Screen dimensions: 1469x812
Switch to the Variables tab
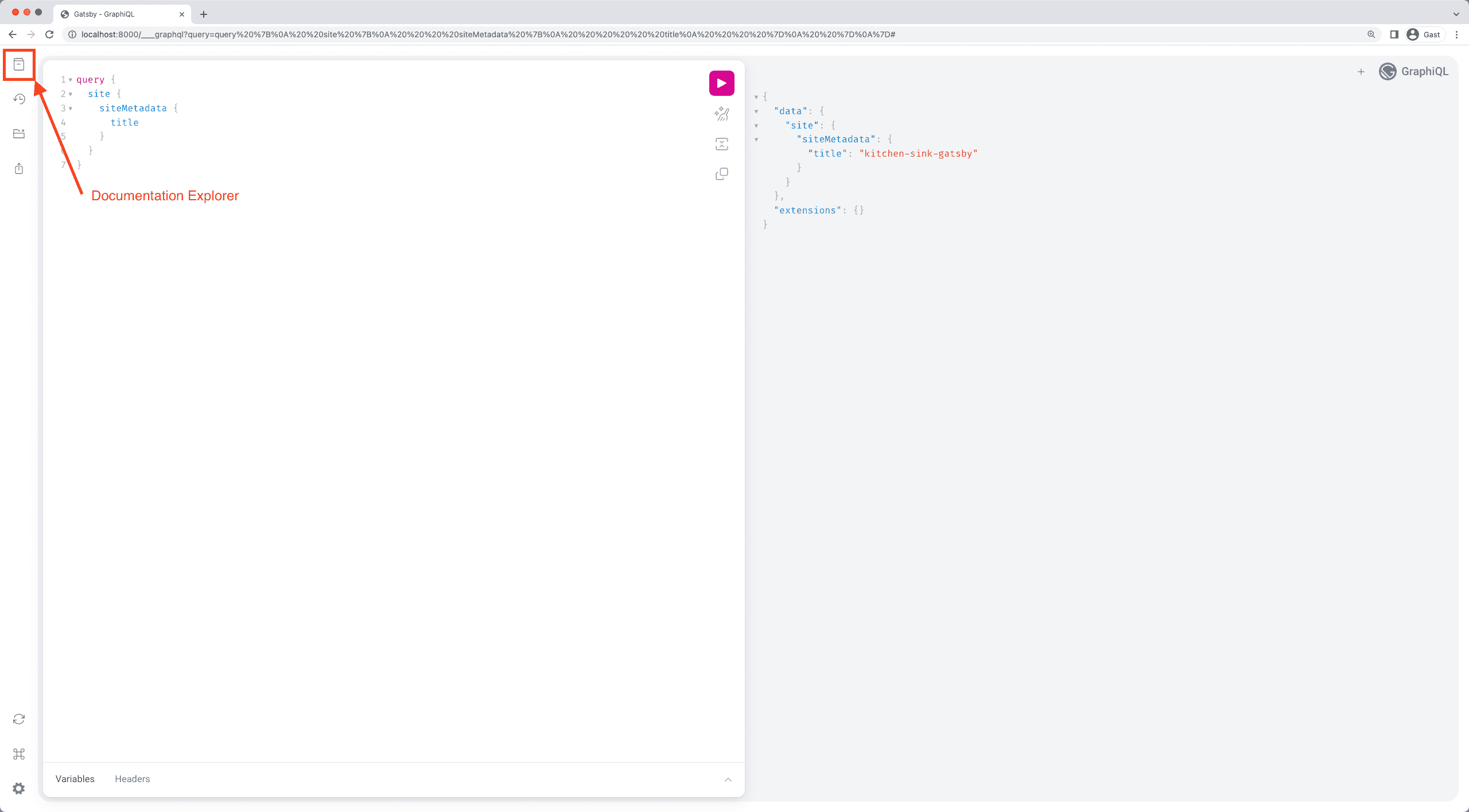75,779
